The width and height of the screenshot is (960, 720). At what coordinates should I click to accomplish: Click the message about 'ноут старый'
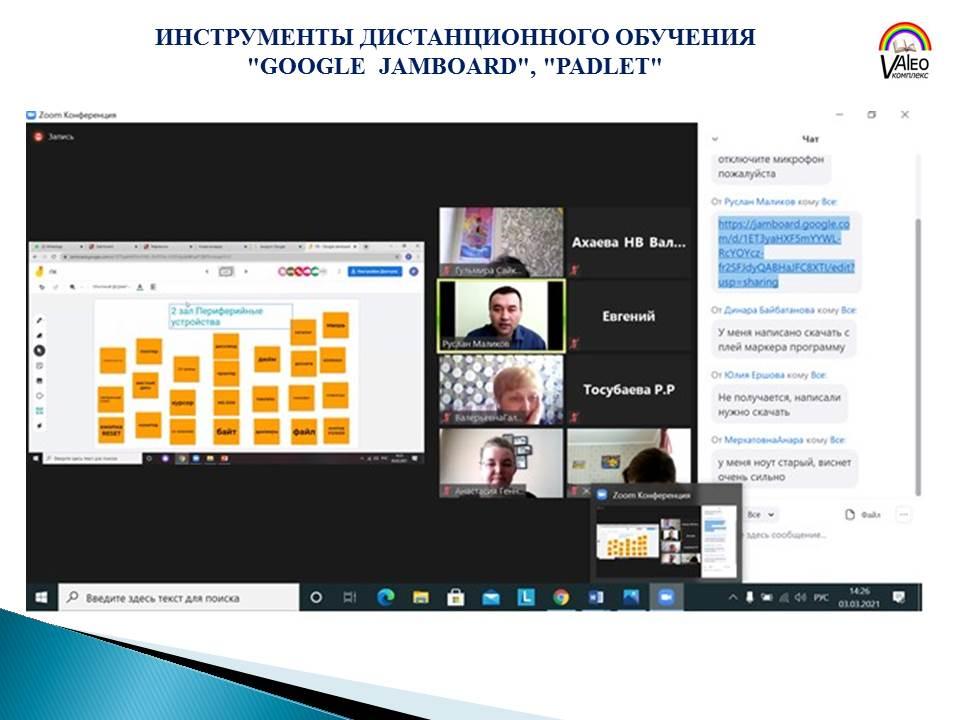pos(784,470)
